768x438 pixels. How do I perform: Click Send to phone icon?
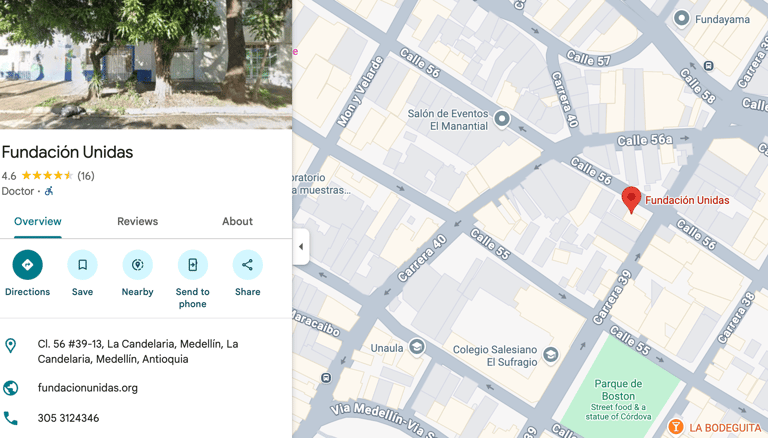pyautogui.click(x=192, y=265)
